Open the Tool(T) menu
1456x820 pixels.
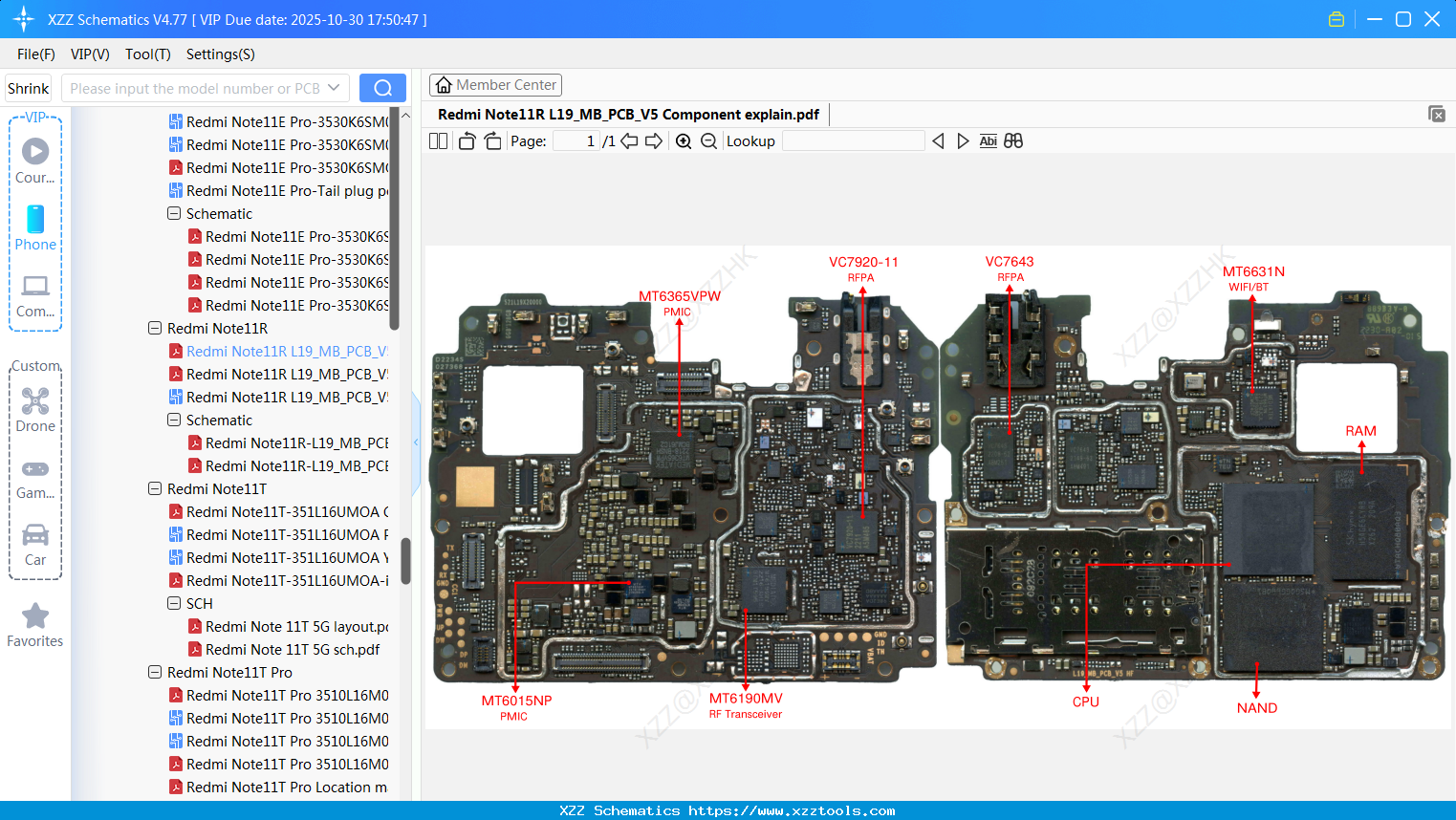pos(147,54)
